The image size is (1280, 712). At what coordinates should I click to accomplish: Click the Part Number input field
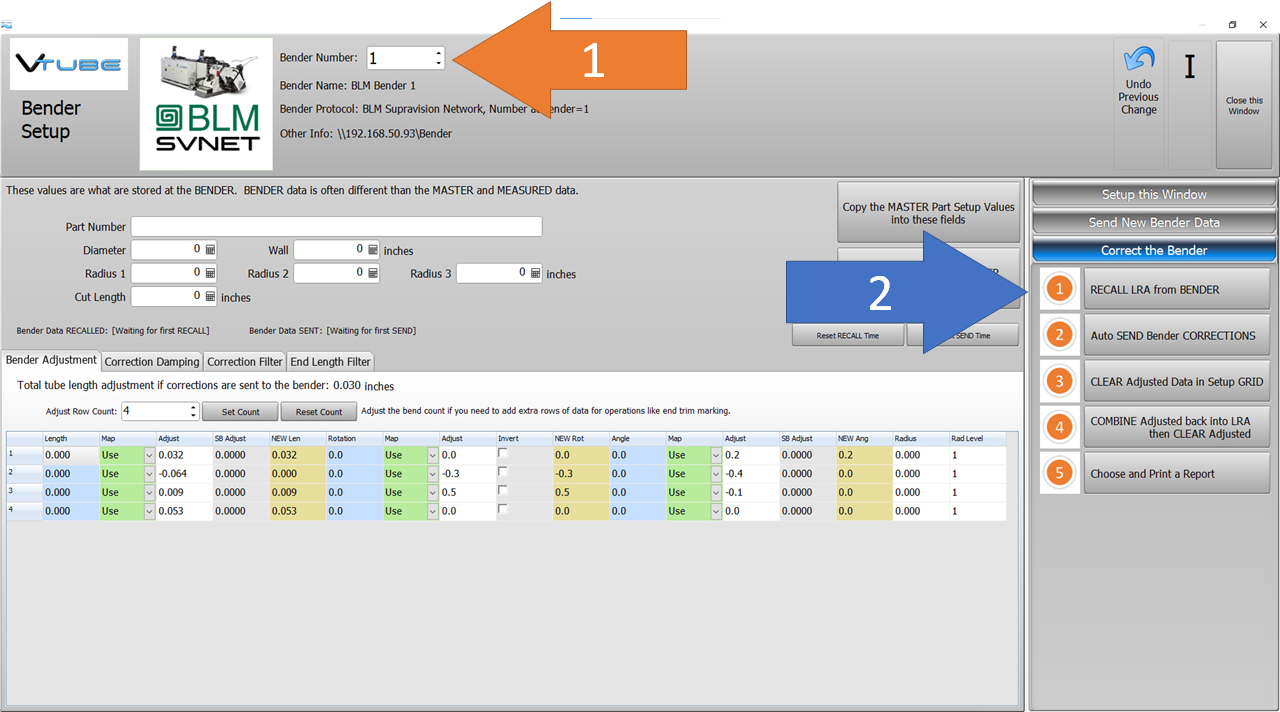click(x=336, y=227)
